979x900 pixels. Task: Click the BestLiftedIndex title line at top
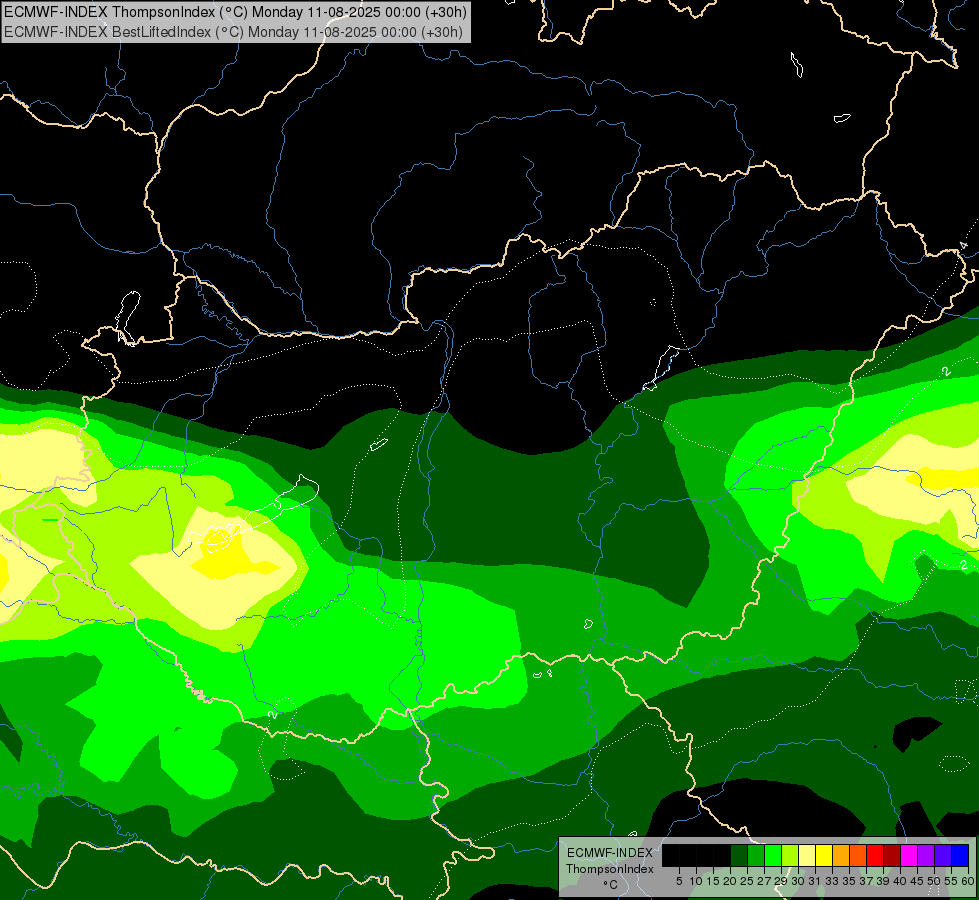click(x=233, y=31)
